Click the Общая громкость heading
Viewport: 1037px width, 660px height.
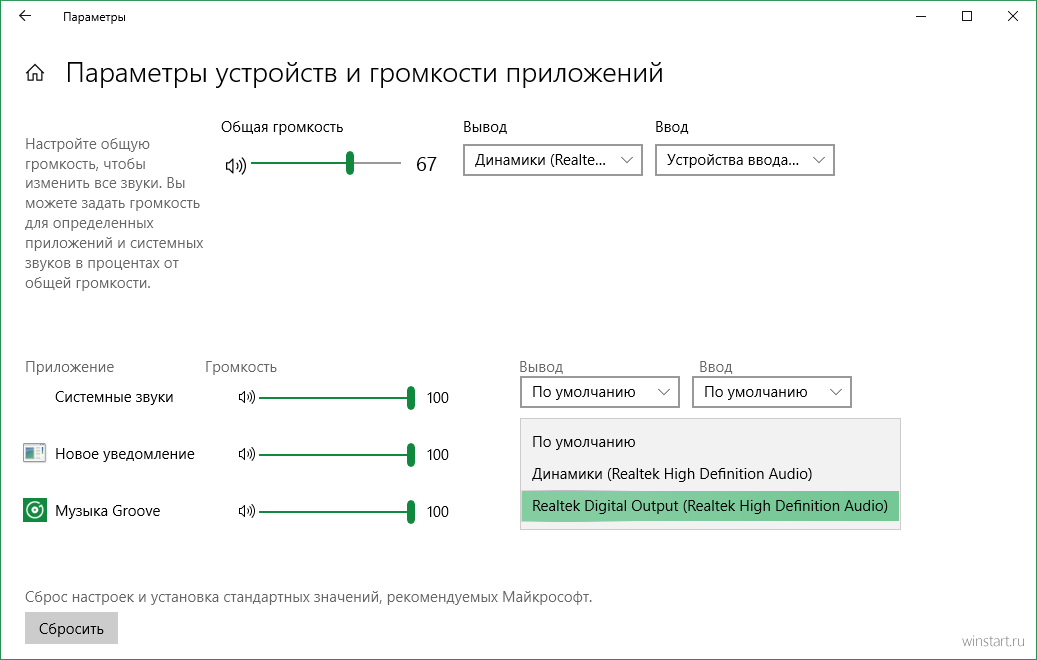tap(282, 127)
